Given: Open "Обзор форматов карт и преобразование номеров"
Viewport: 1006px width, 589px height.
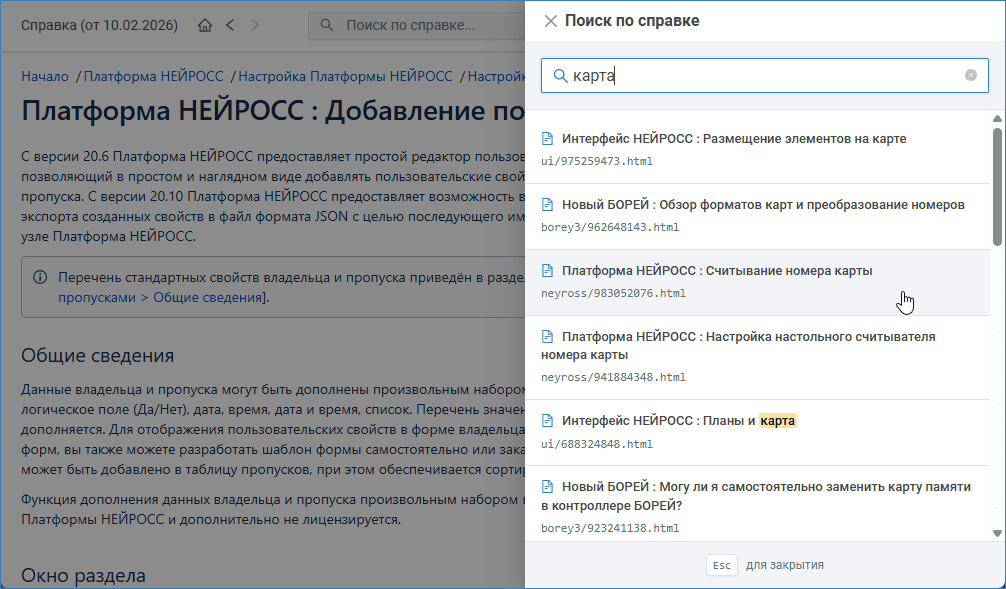Looking at the screenshot, I should (x=762, y=205).
